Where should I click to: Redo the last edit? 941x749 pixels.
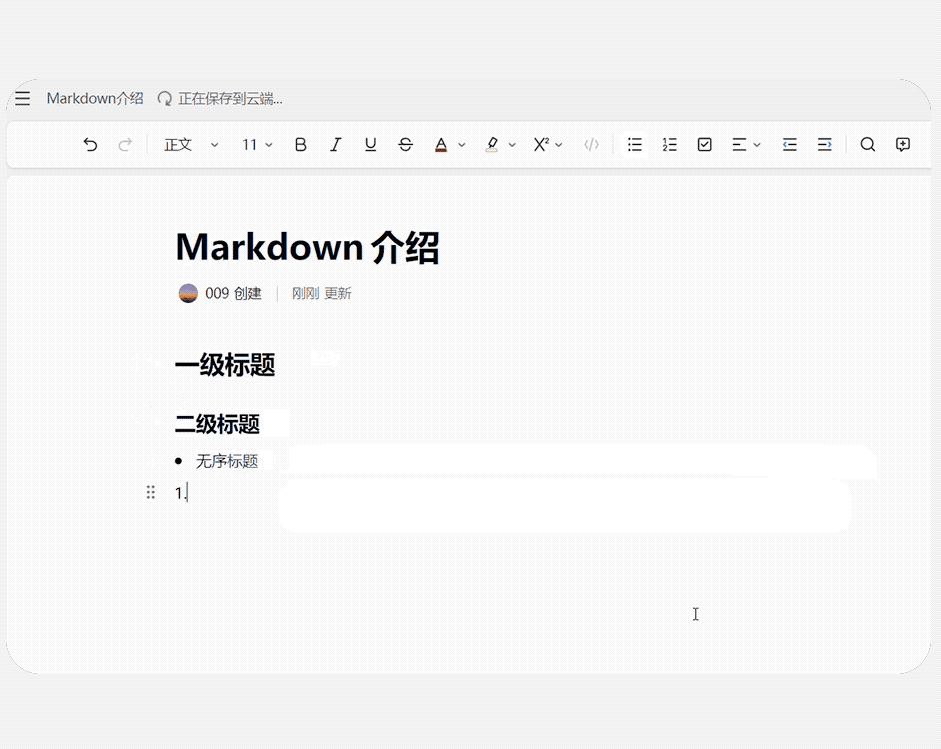pos(125,144)
